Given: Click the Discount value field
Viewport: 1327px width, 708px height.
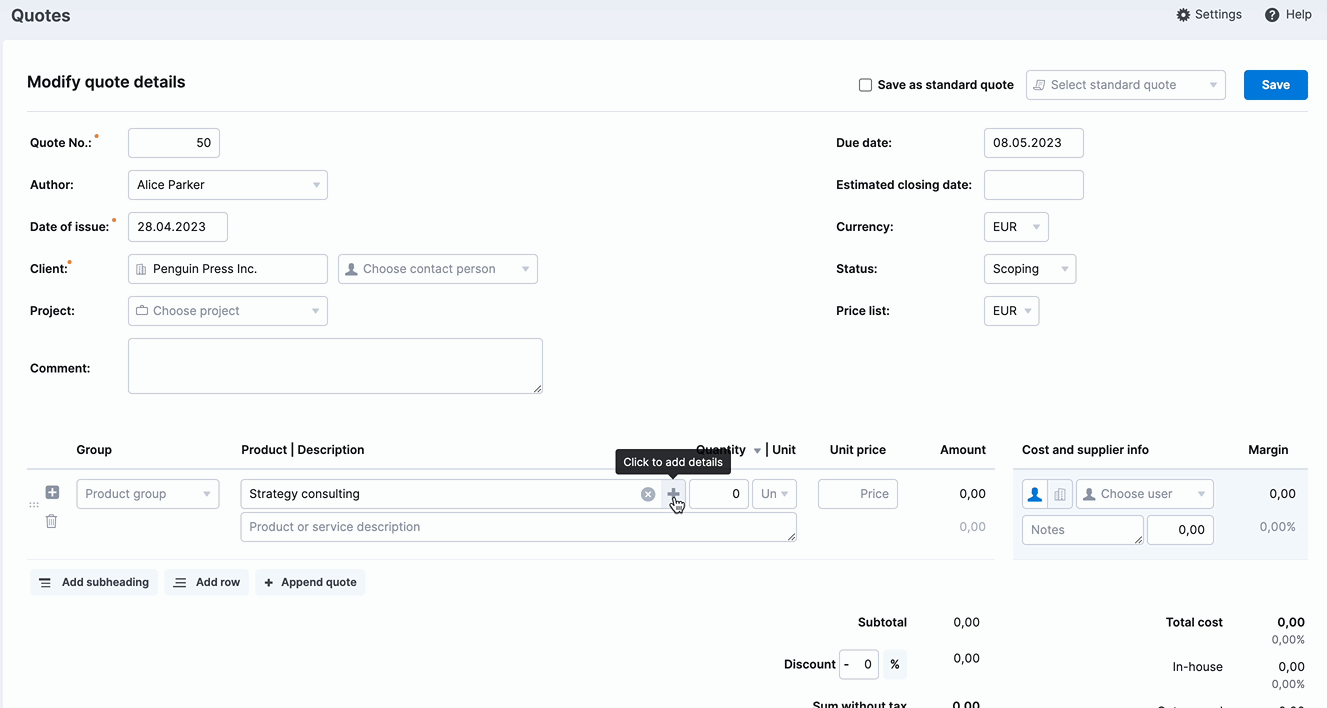Looking at the screenshot, I should click(866, 665).
